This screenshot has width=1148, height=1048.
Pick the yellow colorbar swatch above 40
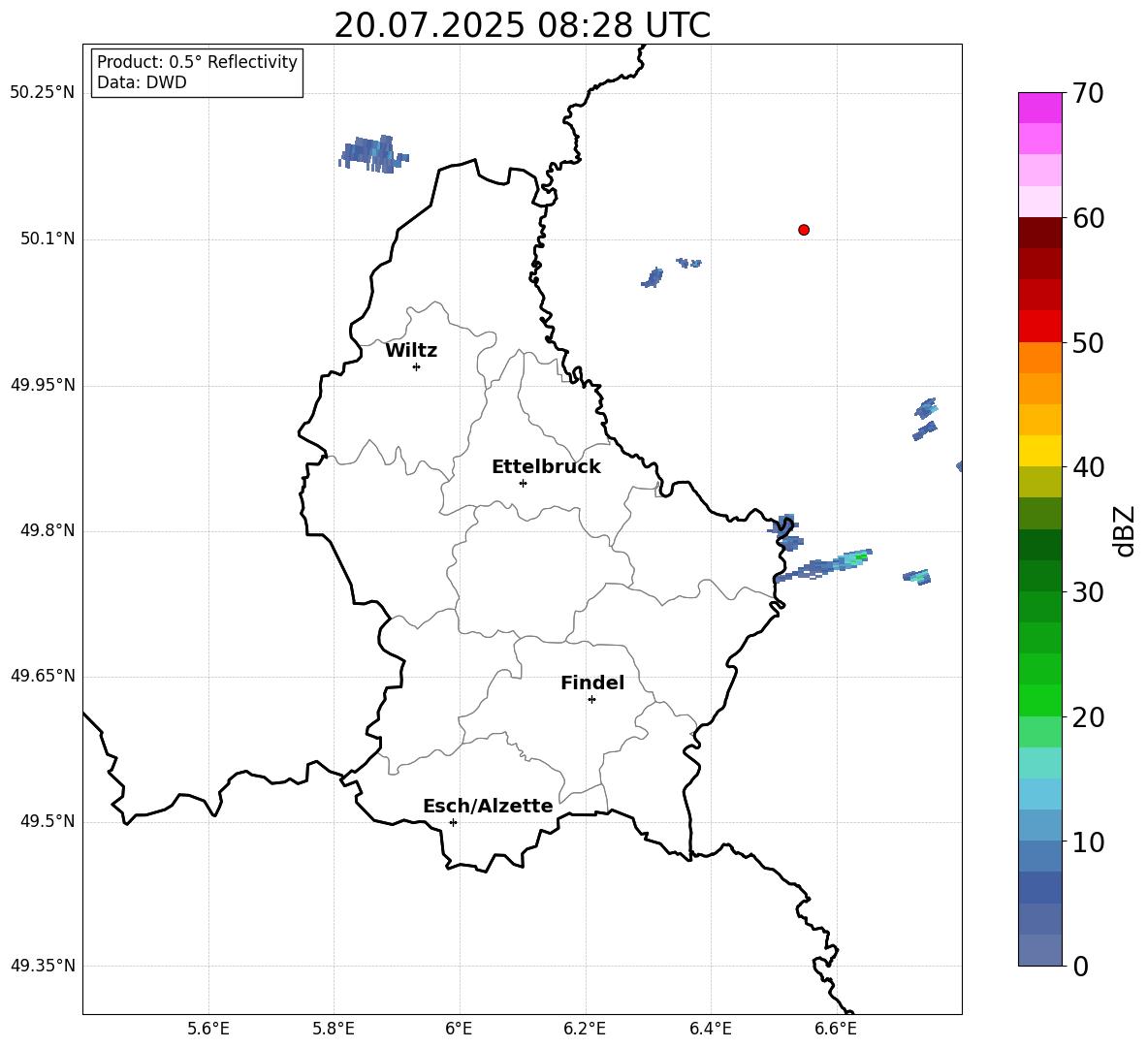click(x=1039, y=451)
